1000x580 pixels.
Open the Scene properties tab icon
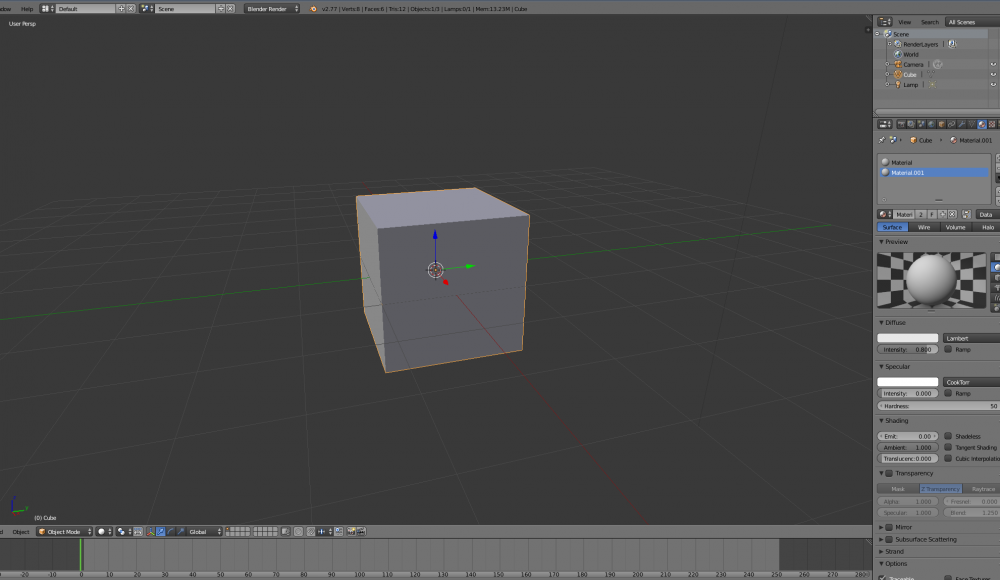click(x=922, y=124)
